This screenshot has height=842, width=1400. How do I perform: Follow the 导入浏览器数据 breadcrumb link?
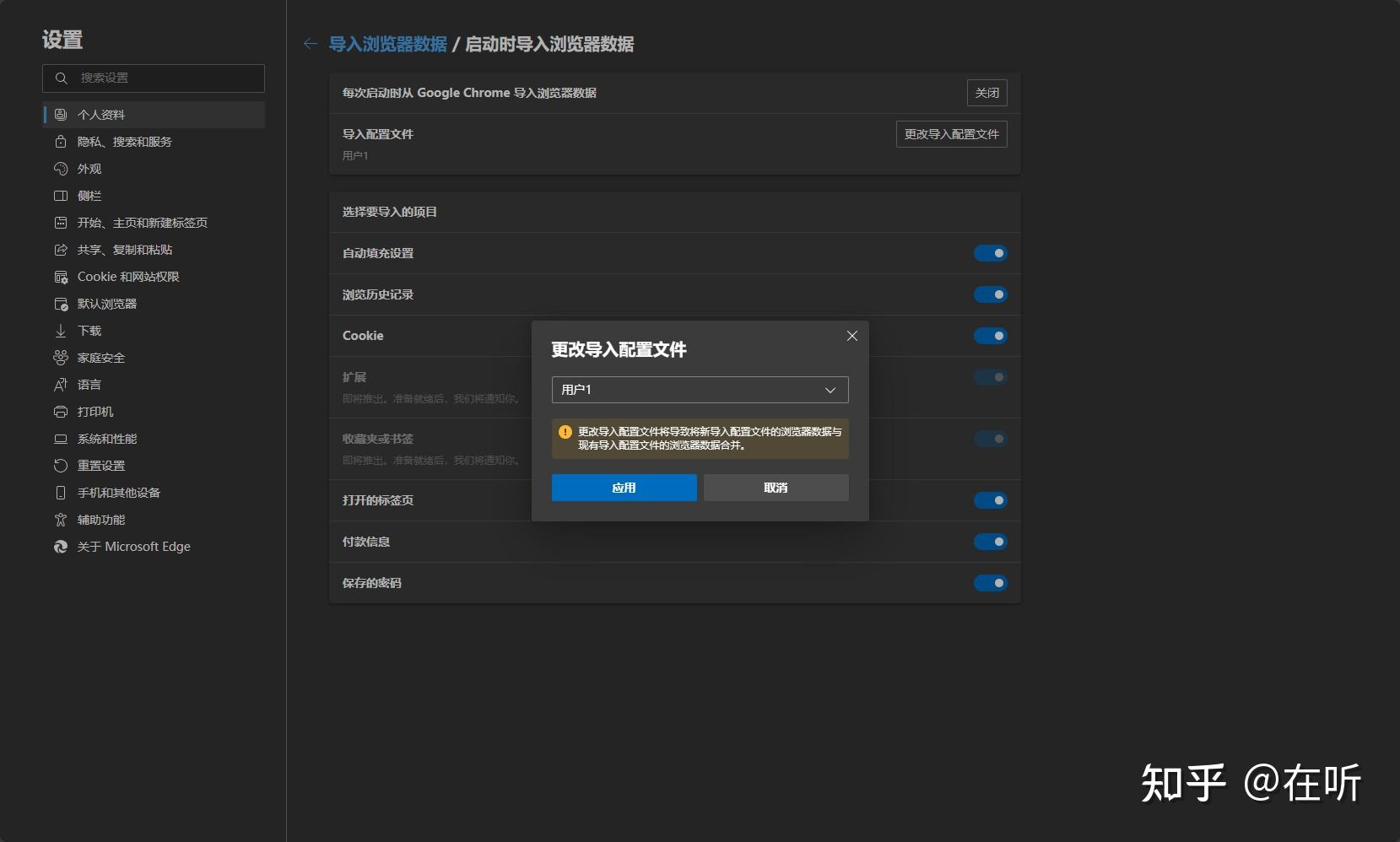387,43
